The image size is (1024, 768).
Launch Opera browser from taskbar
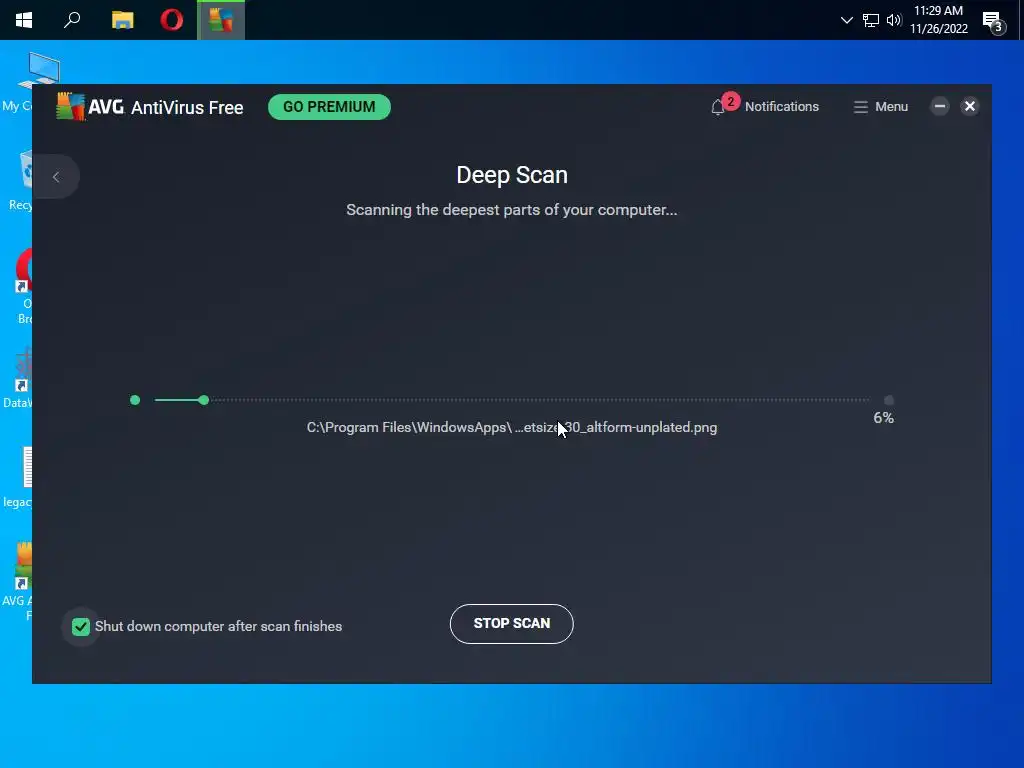pos(172,20)
